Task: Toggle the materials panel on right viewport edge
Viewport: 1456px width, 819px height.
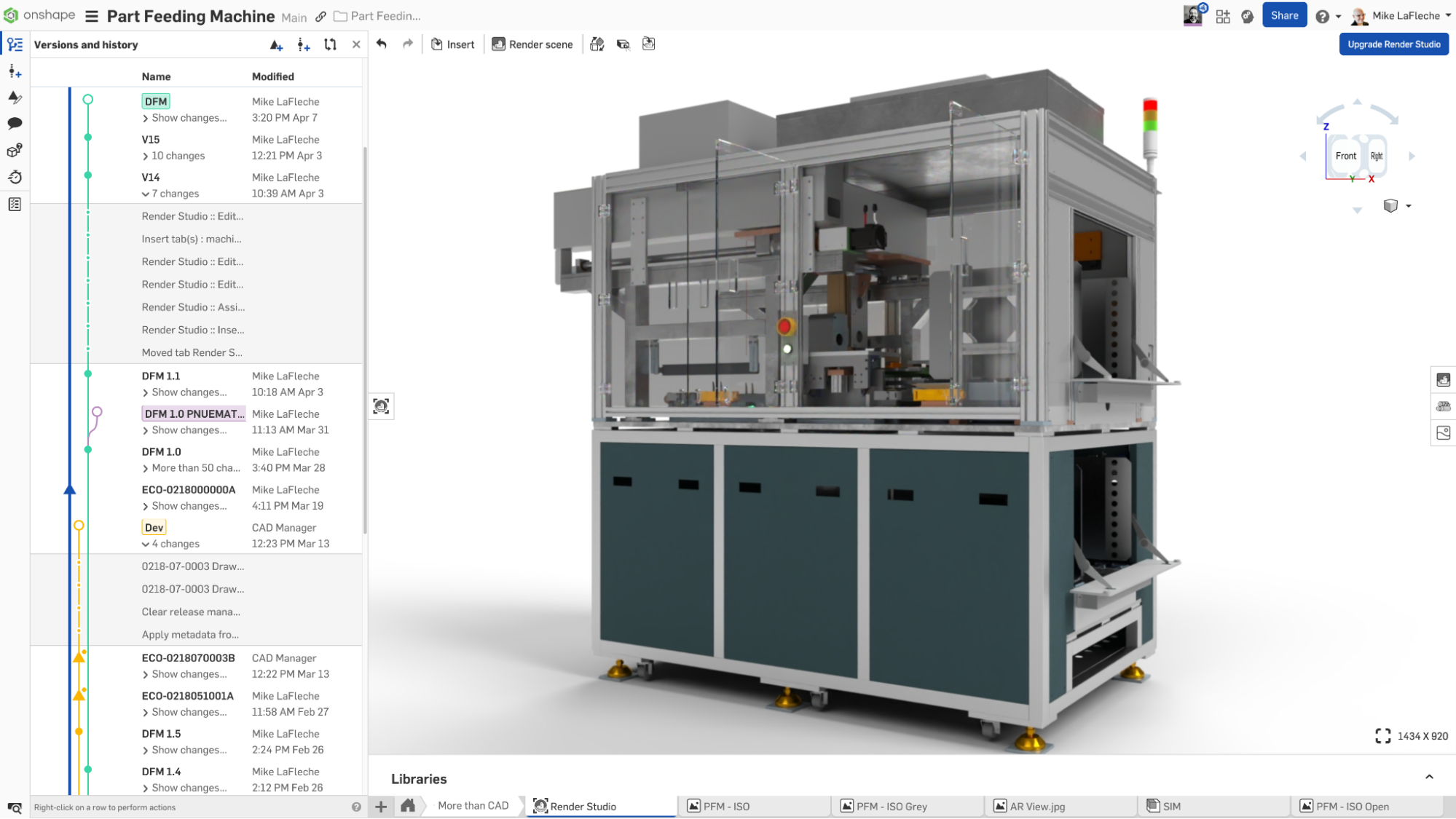Action: pyautogui.click(x=1443, y=406)
